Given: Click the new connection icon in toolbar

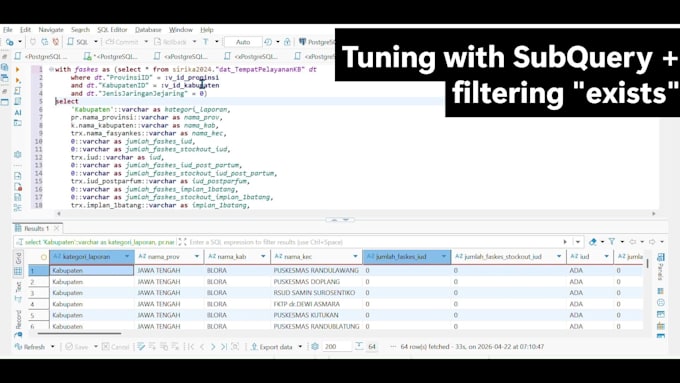Looking at the screenshot, I should (x=10, y=42).
